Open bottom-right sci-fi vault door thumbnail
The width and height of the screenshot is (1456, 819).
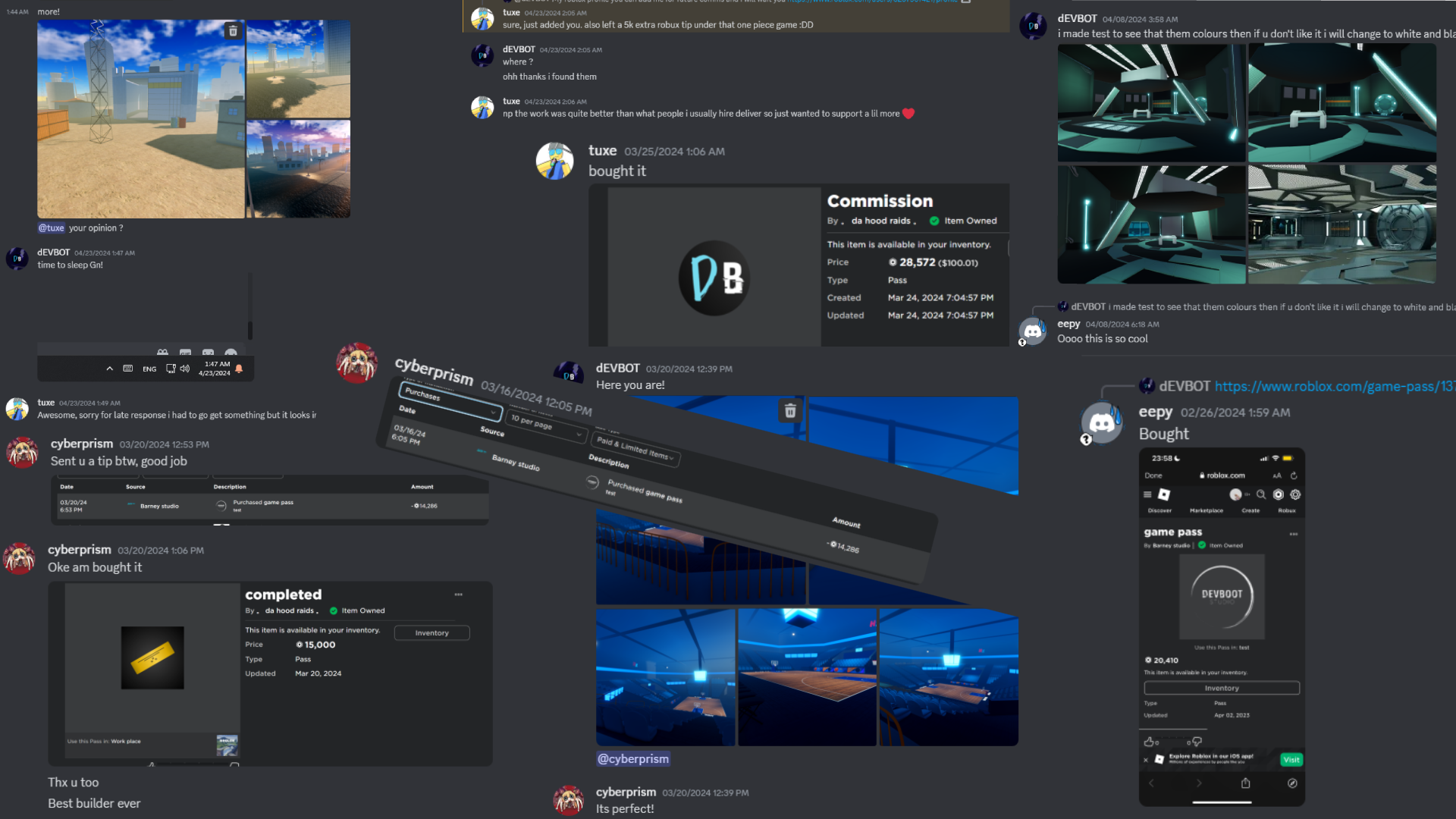pos(1342,224)
